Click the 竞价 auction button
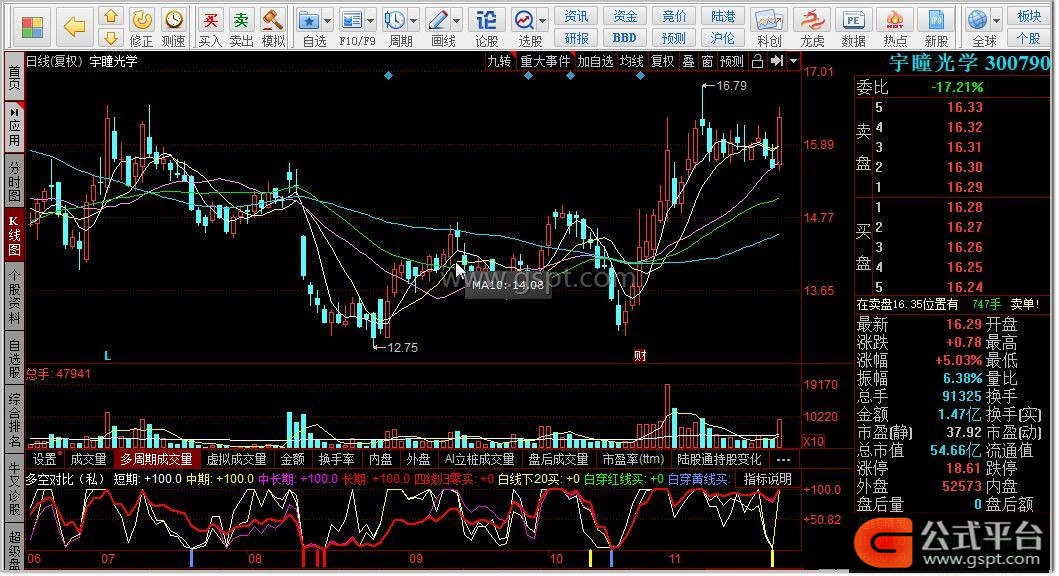1059x576 pixels. tap(673, 16)
